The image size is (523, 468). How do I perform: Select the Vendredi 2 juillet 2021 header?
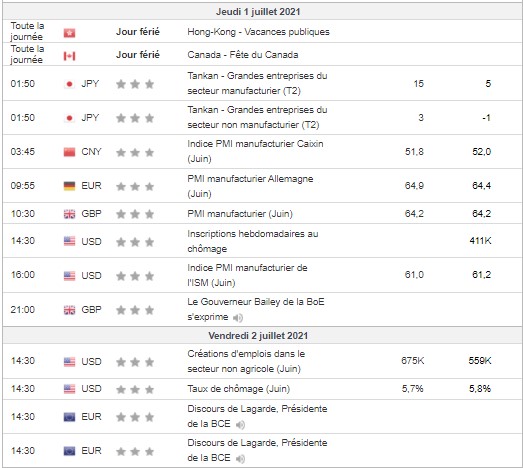coord(258,336)
